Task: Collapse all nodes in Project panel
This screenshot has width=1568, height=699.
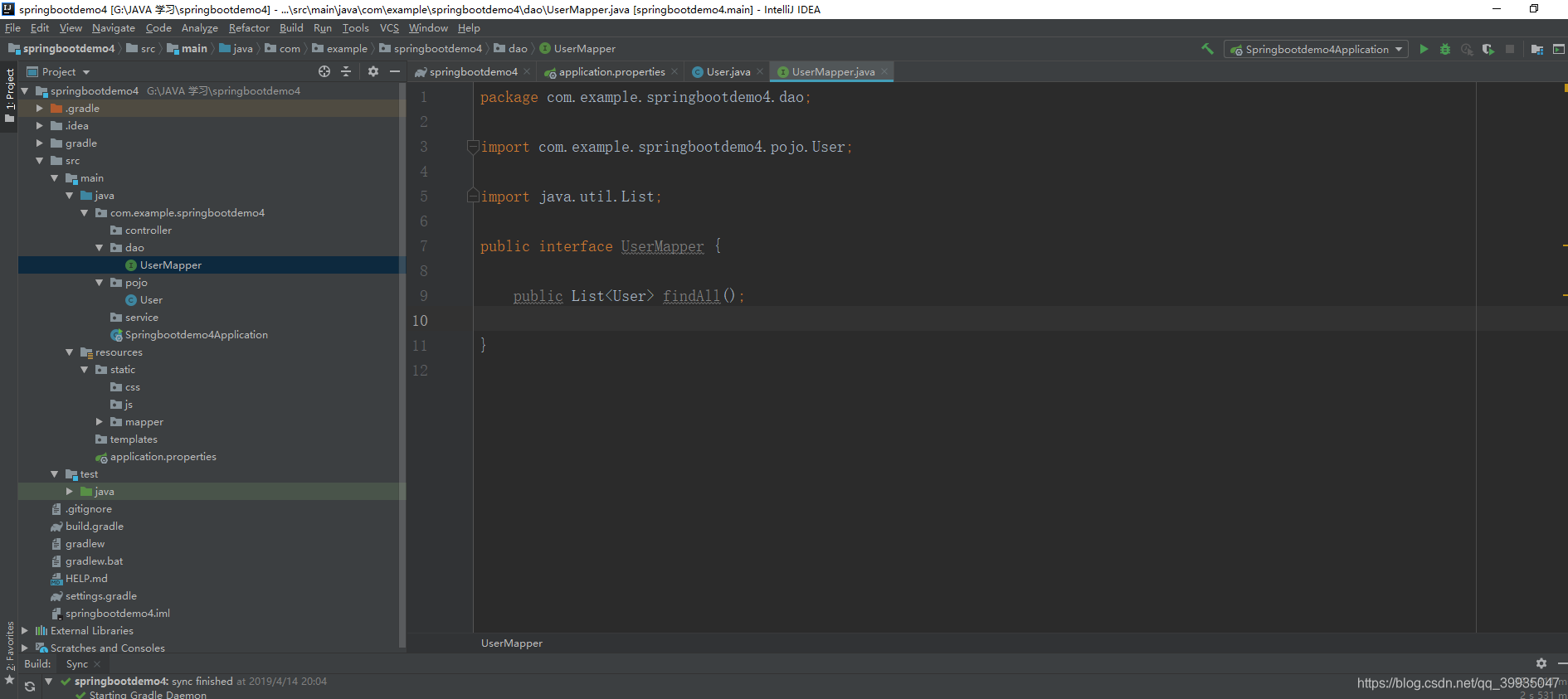Action: click(x=346, y=71)
